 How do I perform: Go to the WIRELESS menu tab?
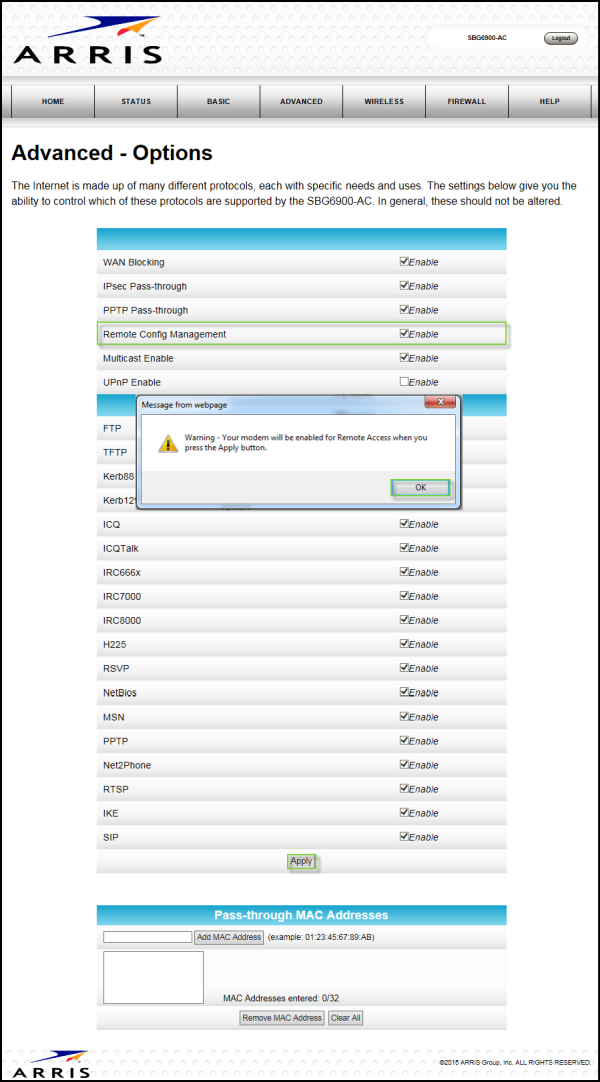(x=384, y=101)
